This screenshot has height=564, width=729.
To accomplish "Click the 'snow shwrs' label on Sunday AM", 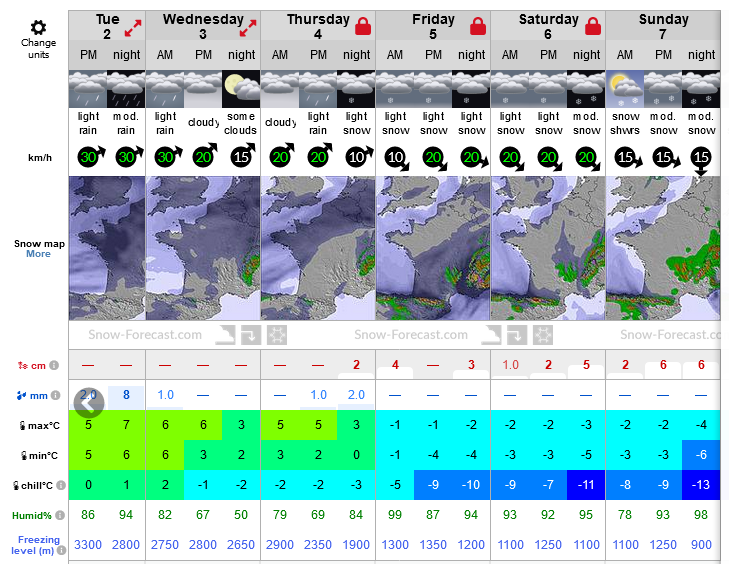I will 625,123.
